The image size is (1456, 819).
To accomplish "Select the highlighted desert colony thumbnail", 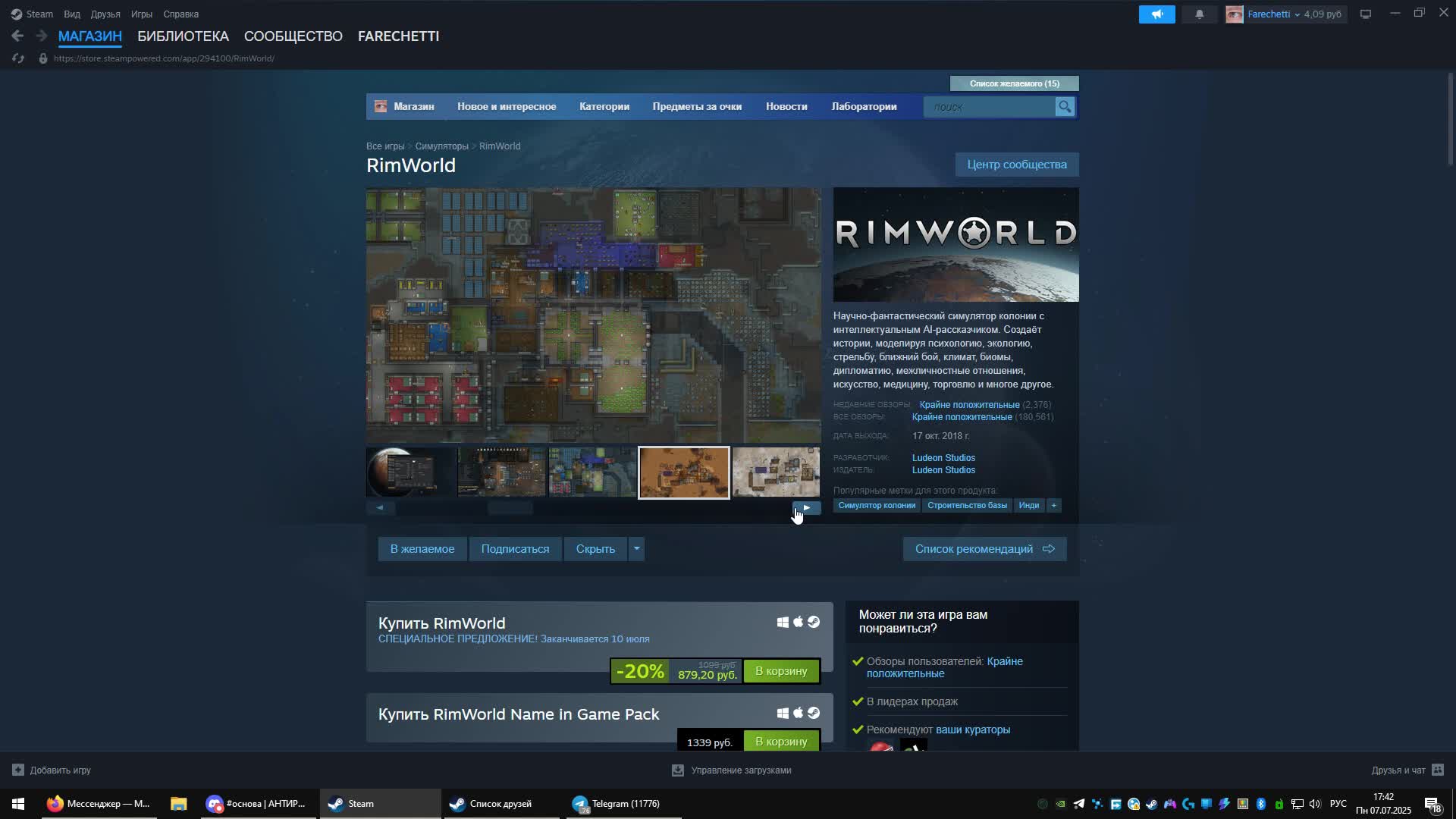I will click(684, 472).
